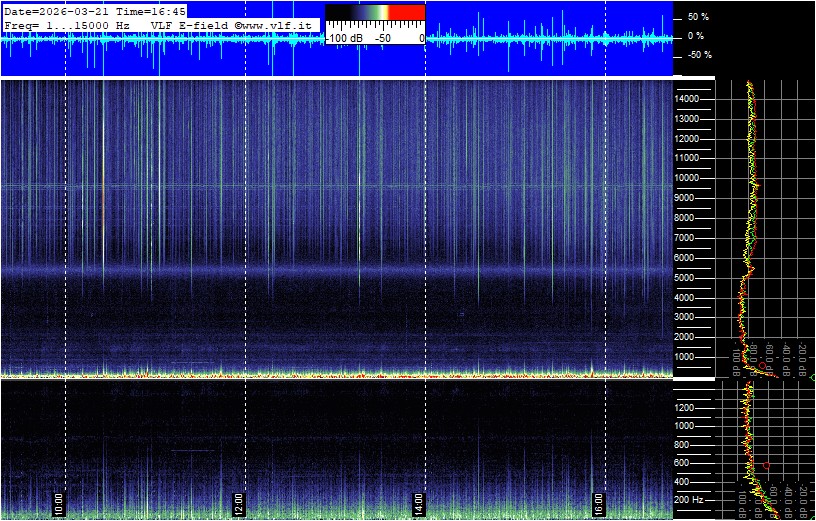This screenshot has width=816, height=521.
Task: Click the '-50 %' amplitude scale label
Action: 699,55
